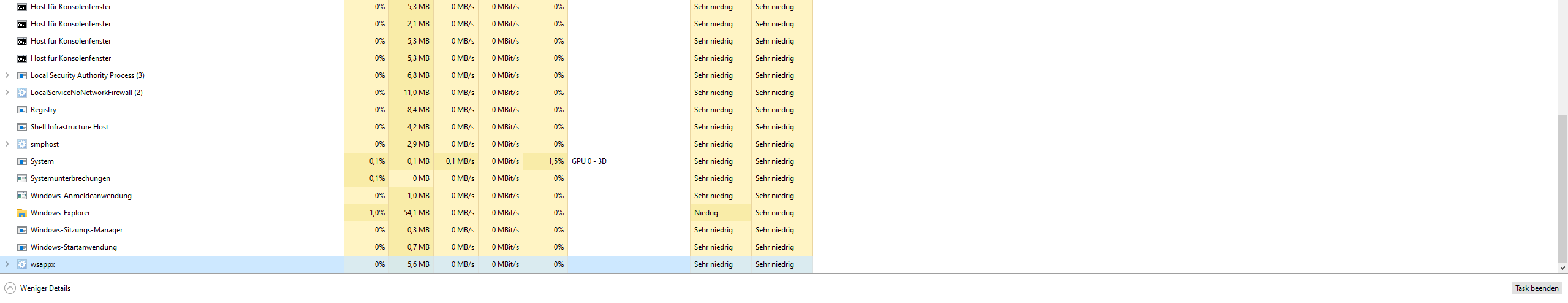The width and height of the screenshot is (1568, 303).
Task: Click the Systemunterbrechungen process icon
Action: coord(22,178)
